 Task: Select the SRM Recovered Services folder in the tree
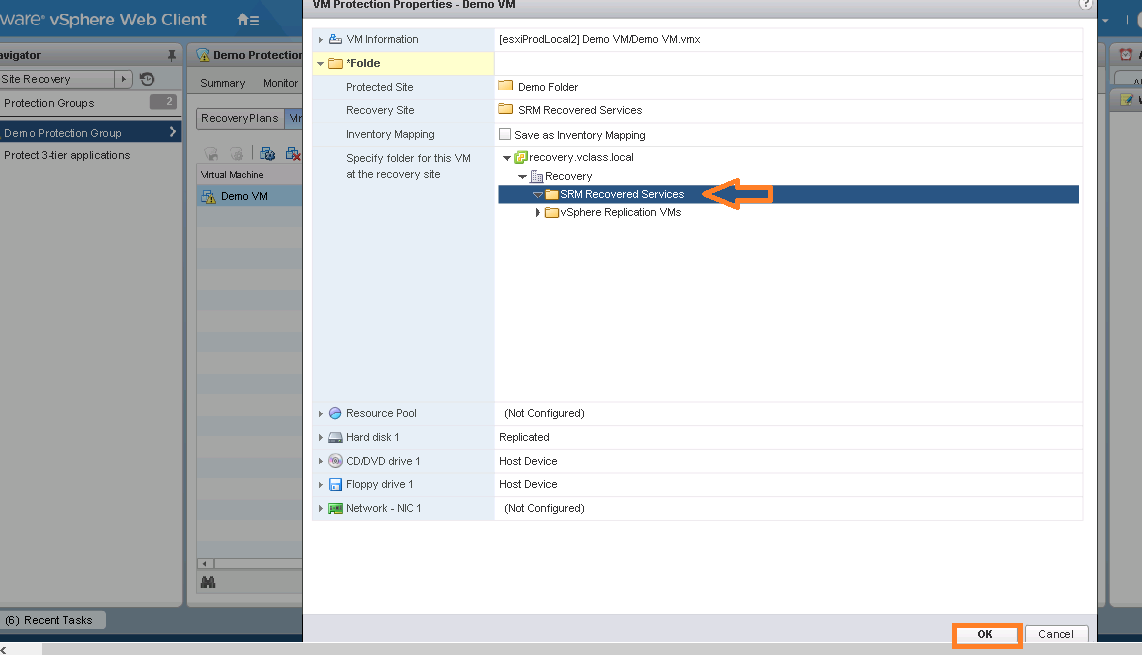788,195
